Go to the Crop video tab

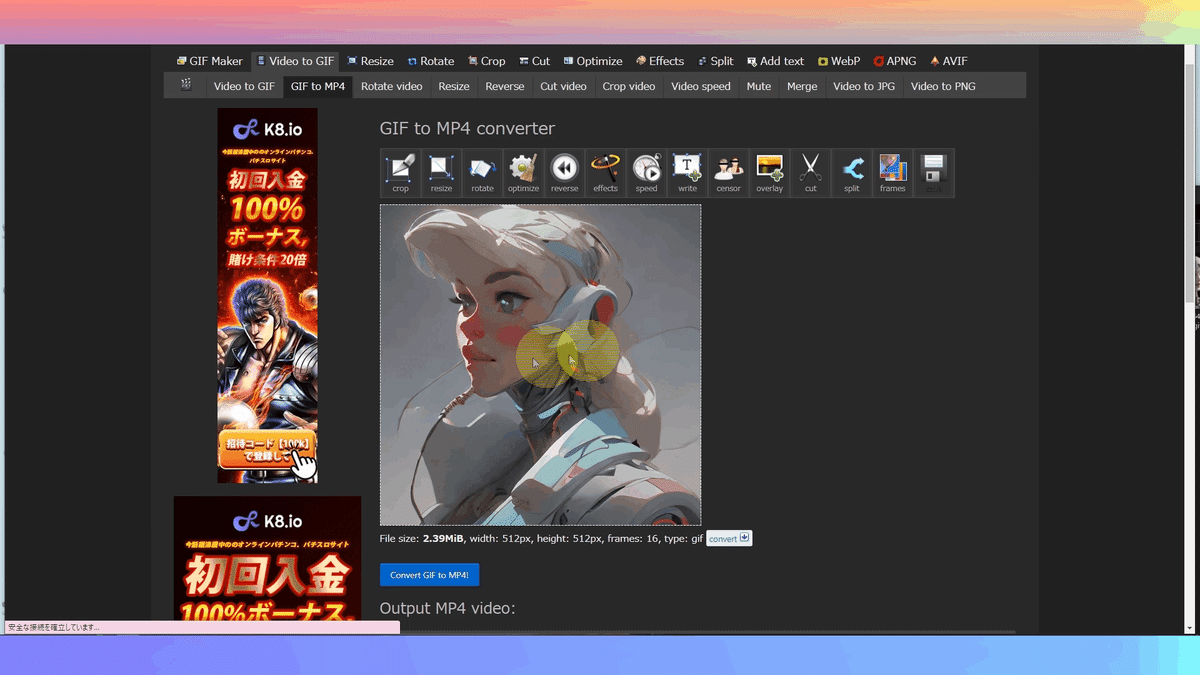629,86
